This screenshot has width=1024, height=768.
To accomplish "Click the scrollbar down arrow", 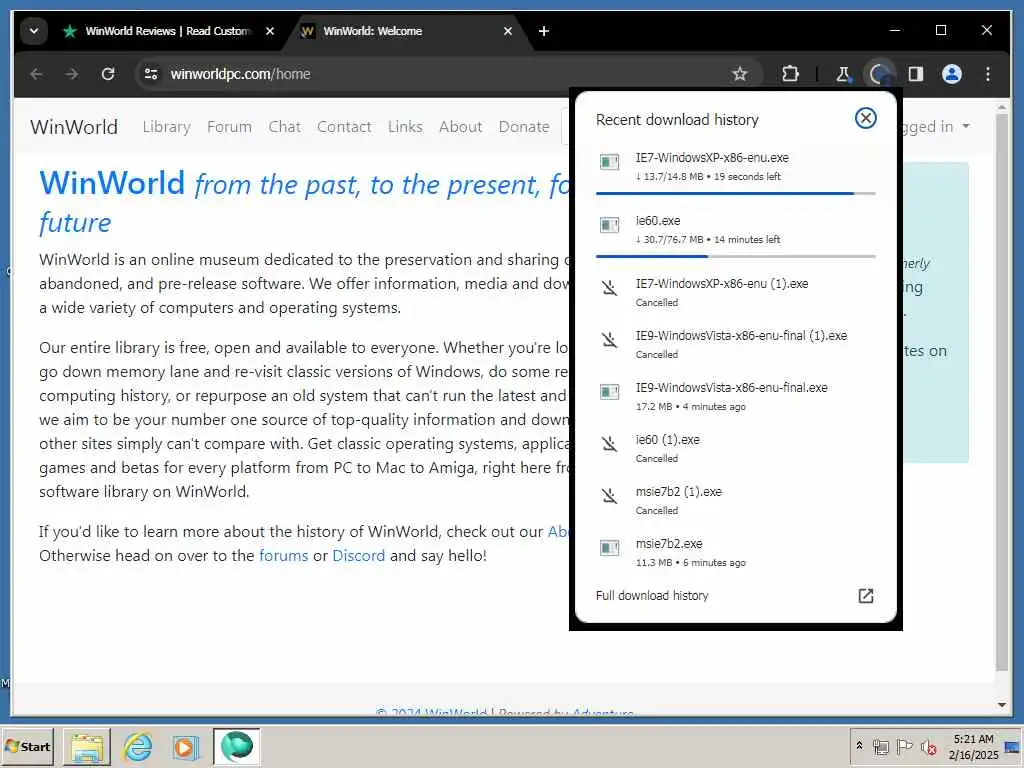I will pos(1002,705).
